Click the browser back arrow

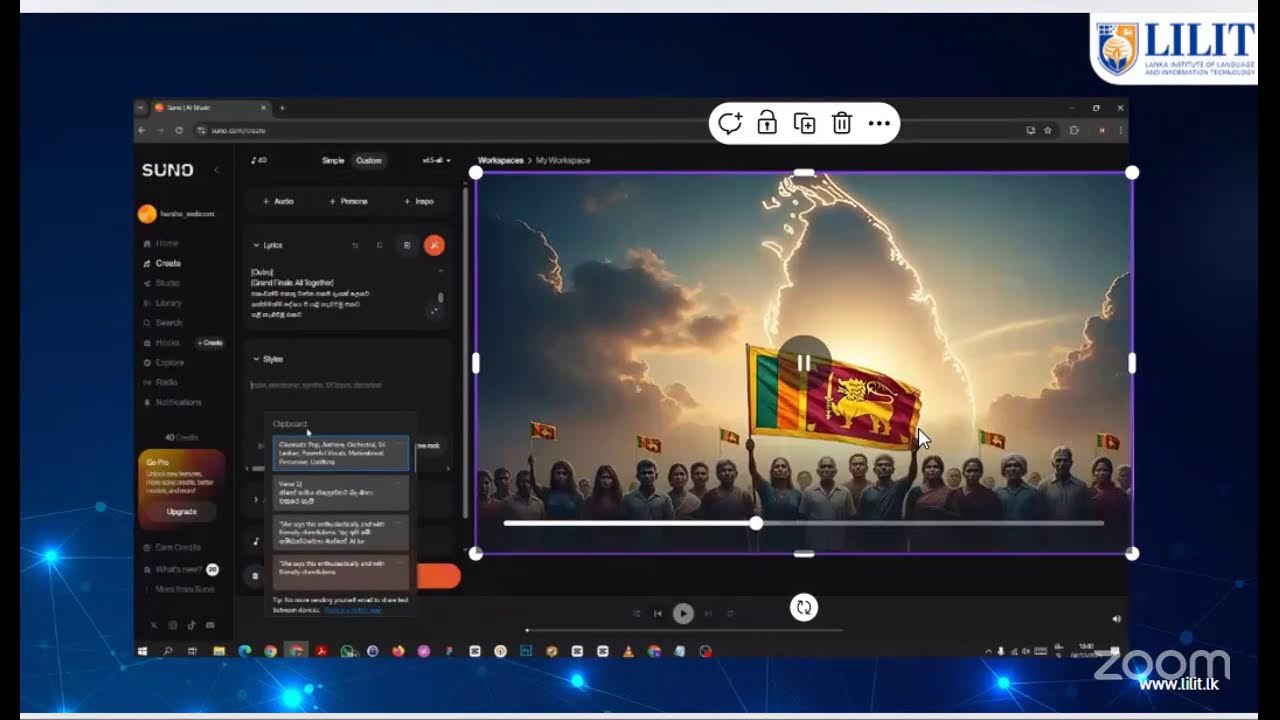click(x=142, y=130)
